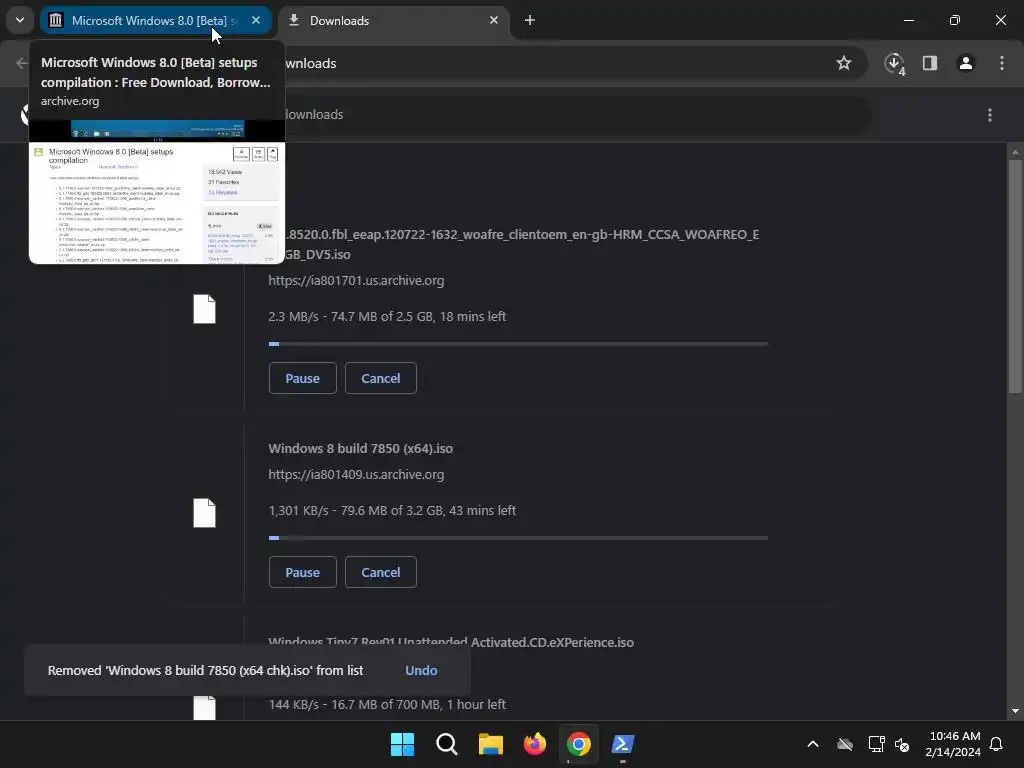
Task: Go back using the back arrow
Action: tap(22, 63)
